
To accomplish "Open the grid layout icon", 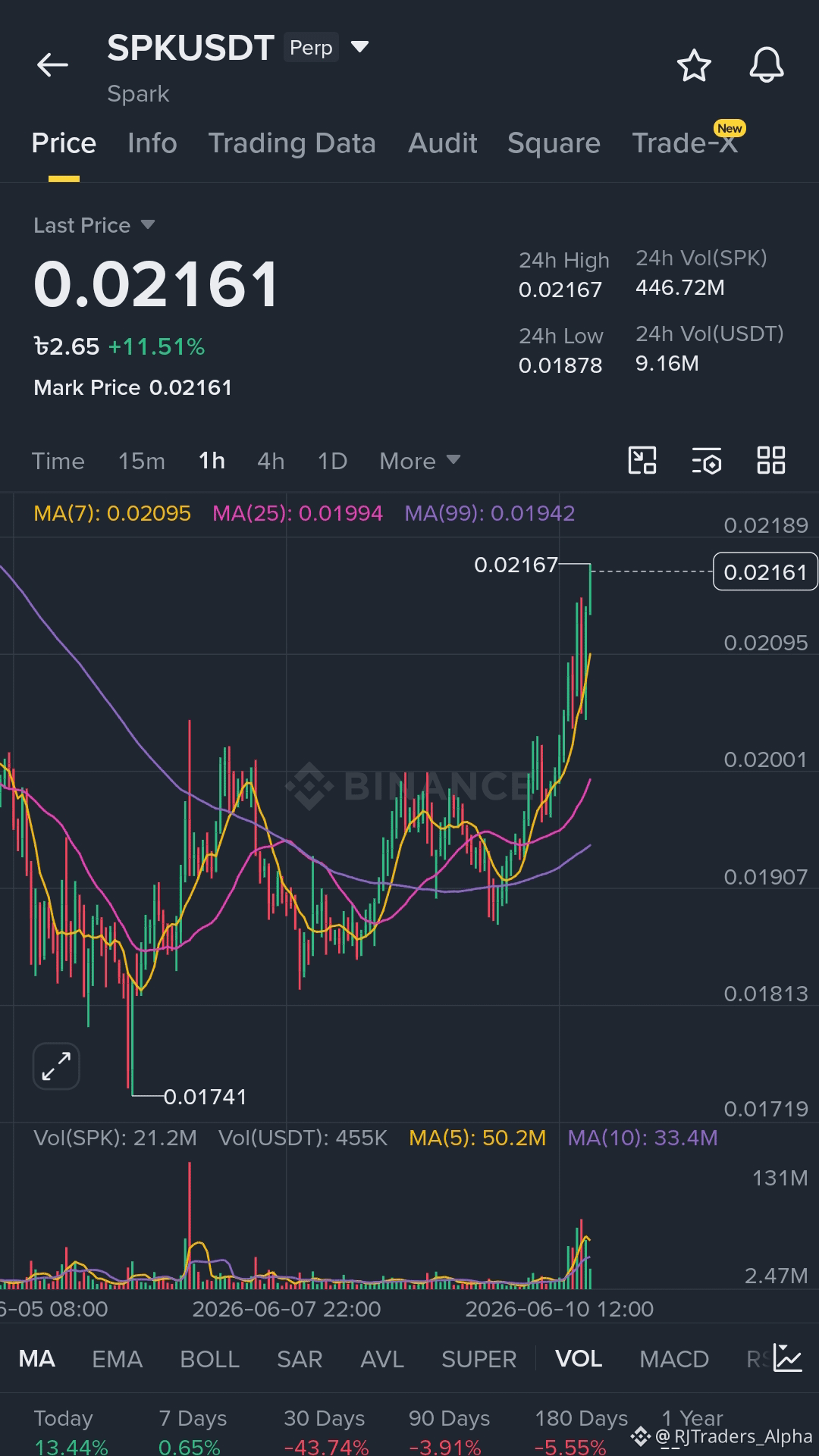I will click(771, 460).
